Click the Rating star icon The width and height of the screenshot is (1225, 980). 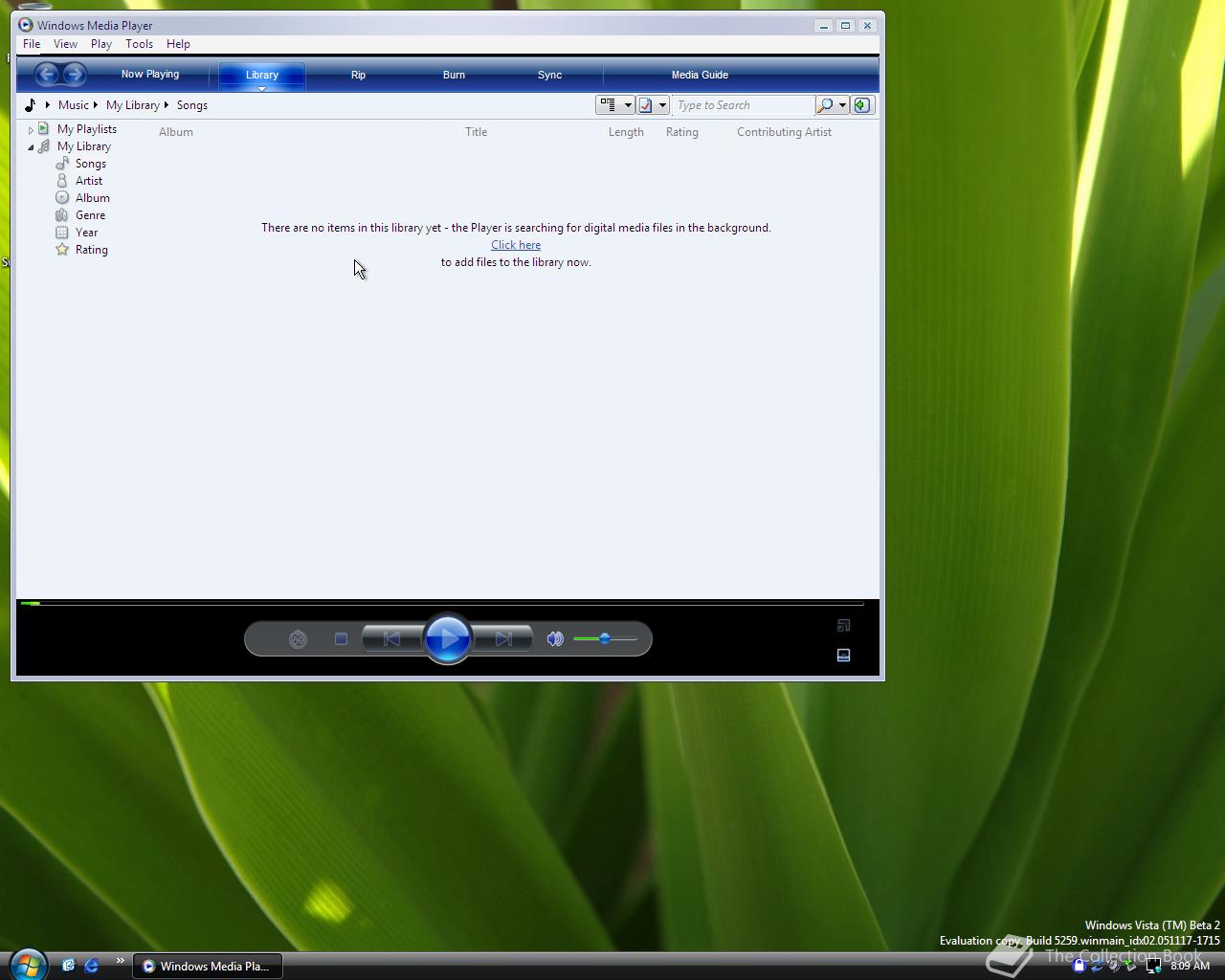pyautogui.click(x=62, y=250)
